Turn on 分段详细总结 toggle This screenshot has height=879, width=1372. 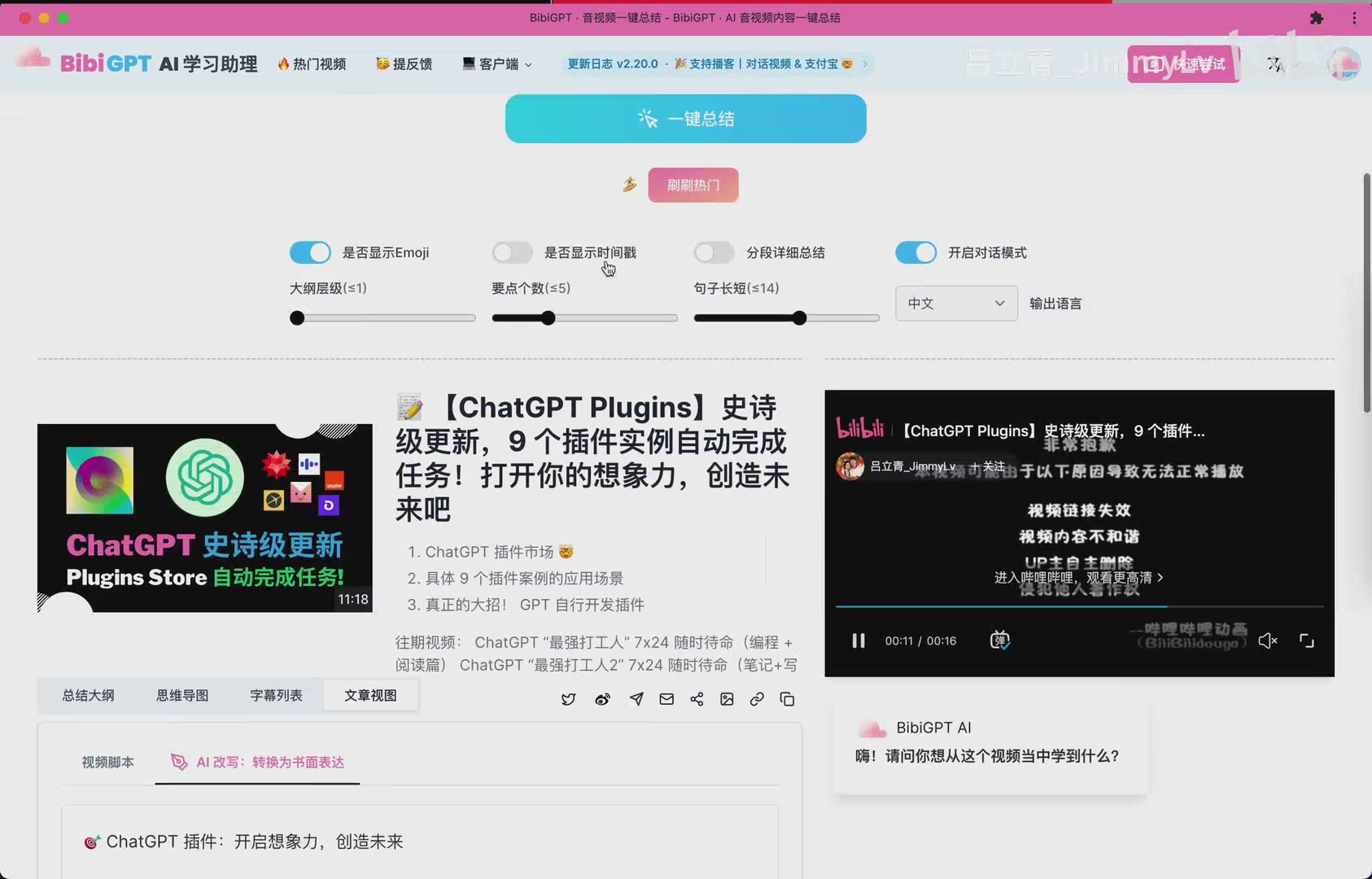click(714, 252)
